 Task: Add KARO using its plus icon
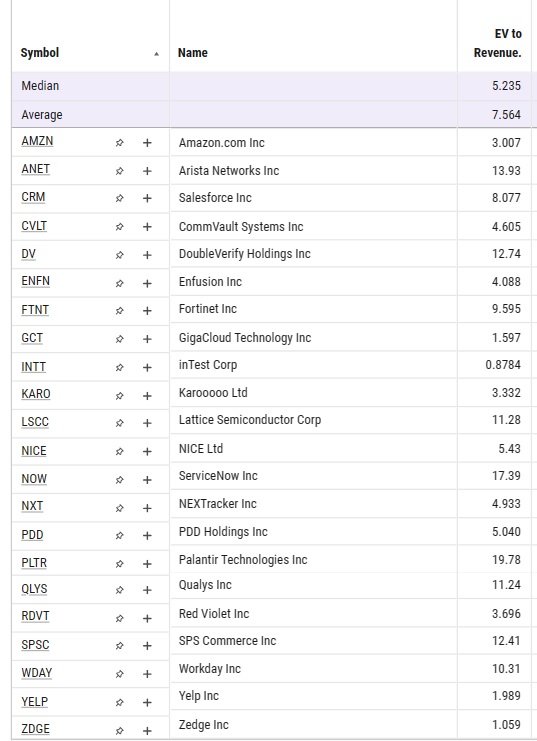(147, 396)
